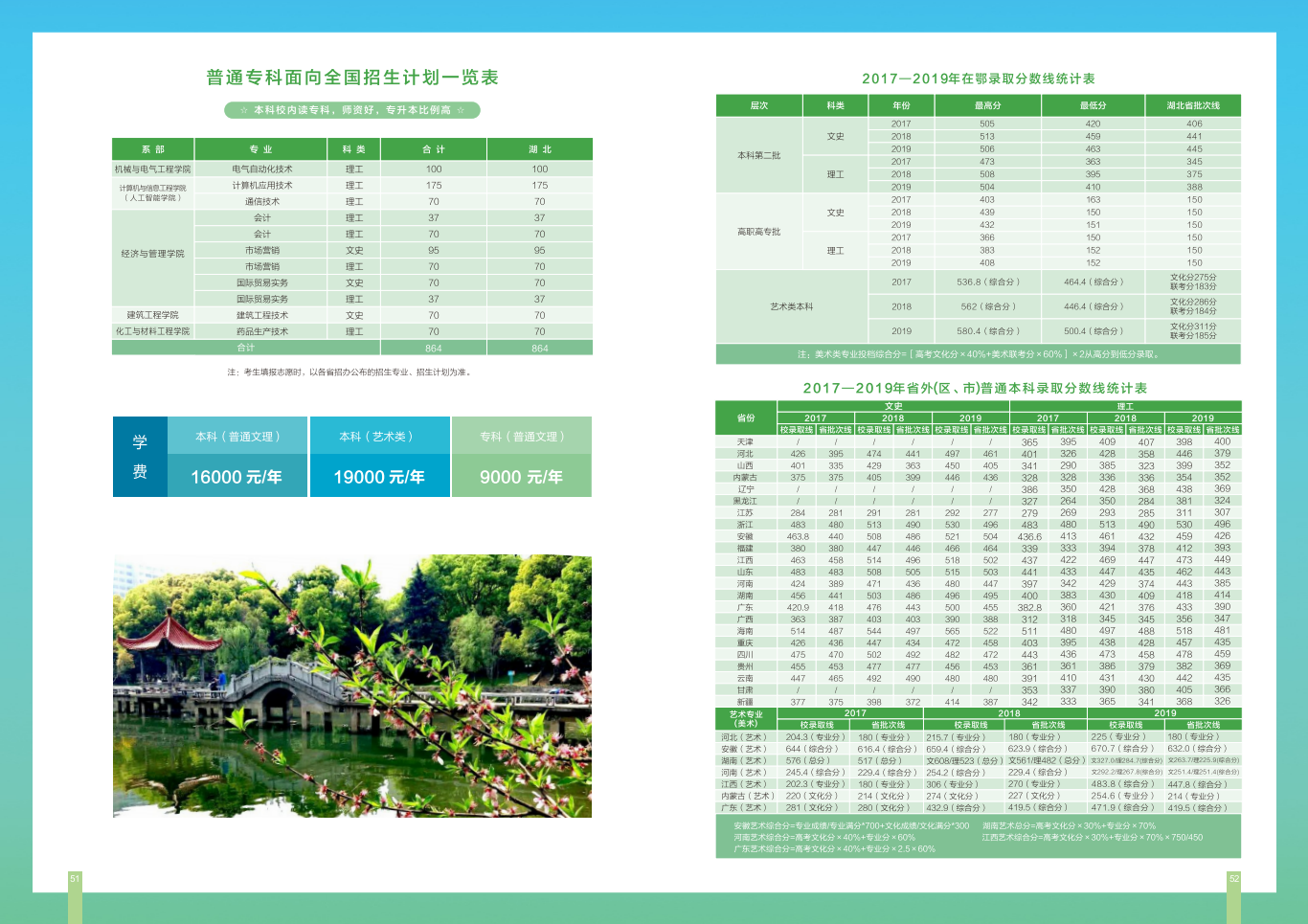Image resolution: width=1308 pixels, height=924 pixels.
Task: Select the banner 本科校内读专科，师资好，专升本比例高
Action: [x=352, y=110]
